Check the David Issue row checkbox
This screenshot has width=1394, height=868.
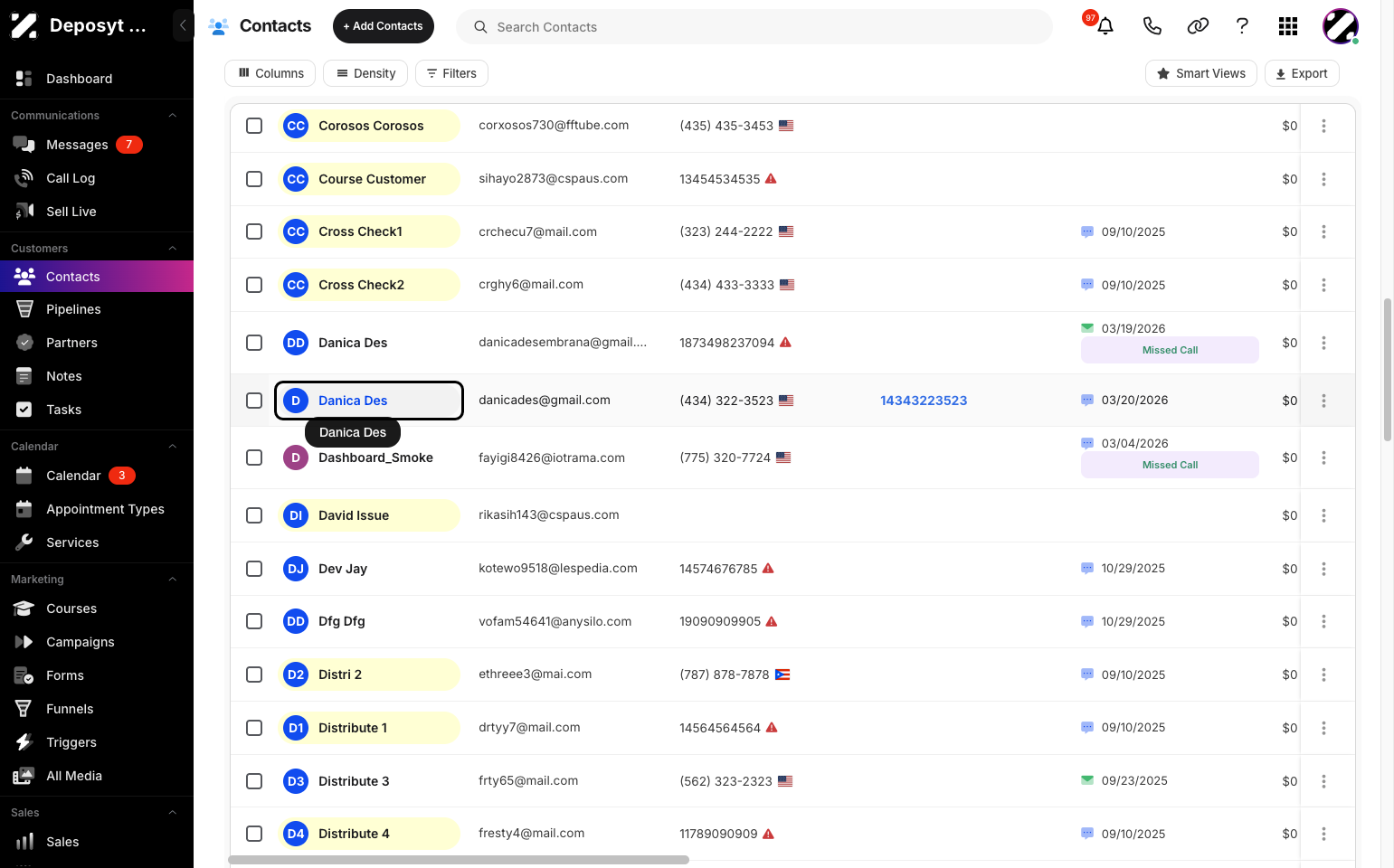click(254, 515)
